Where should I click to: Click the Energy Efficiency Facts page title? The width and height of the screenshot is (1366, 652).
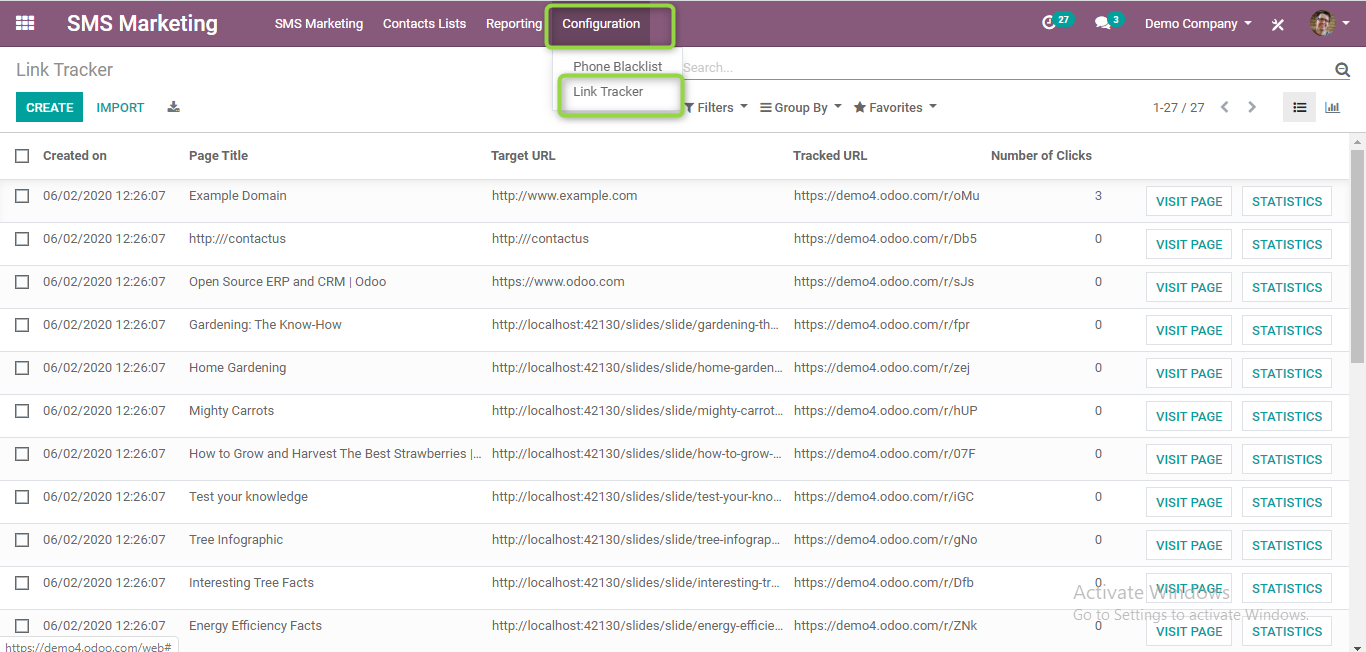click(255, 626)
